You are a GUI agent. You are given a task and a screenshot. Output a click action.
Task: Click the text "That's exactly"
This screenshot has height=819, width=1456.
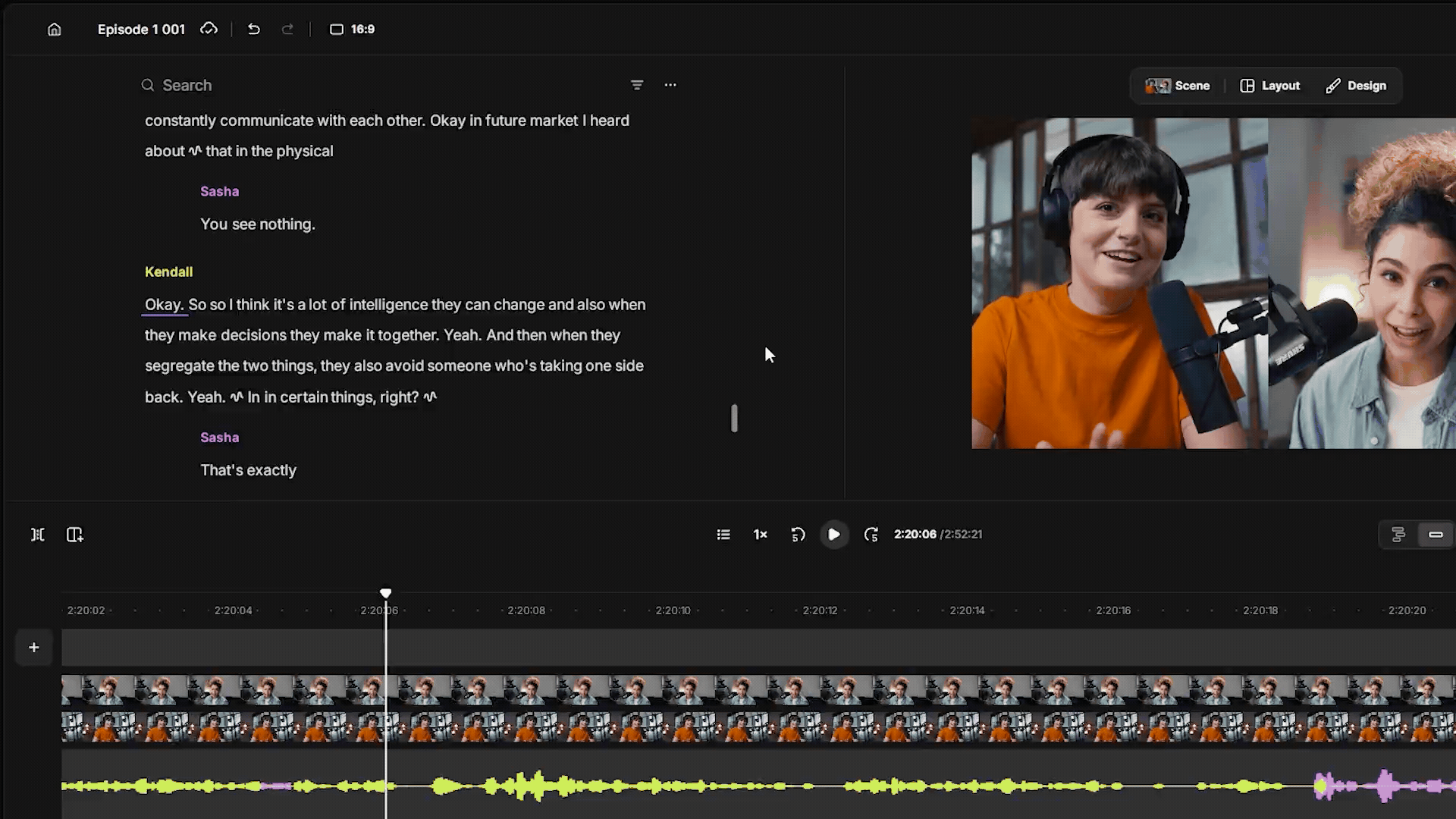248,470
